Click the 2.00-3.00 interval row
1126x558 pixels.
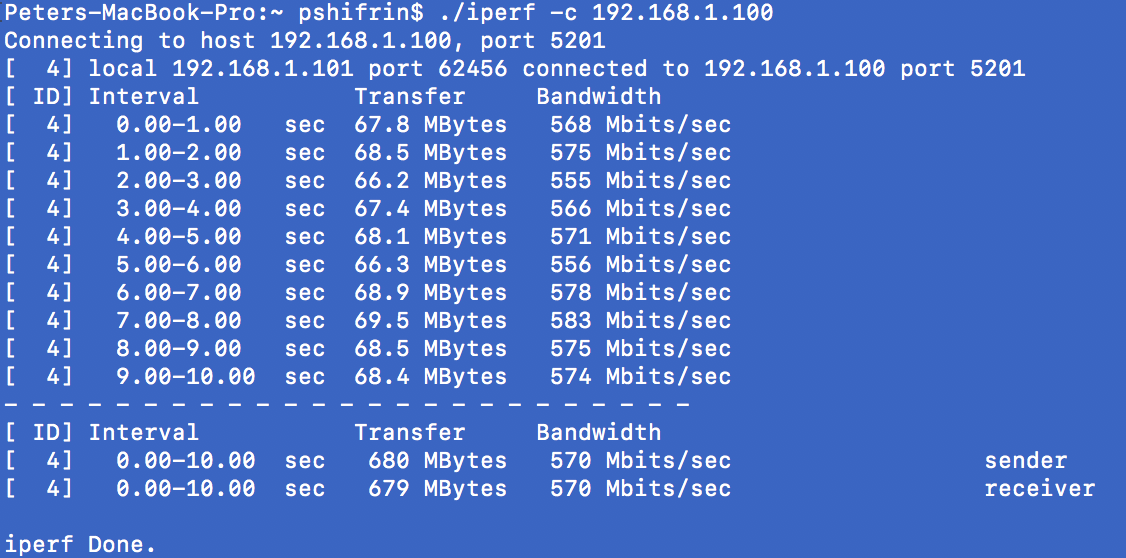pos(368,181)
